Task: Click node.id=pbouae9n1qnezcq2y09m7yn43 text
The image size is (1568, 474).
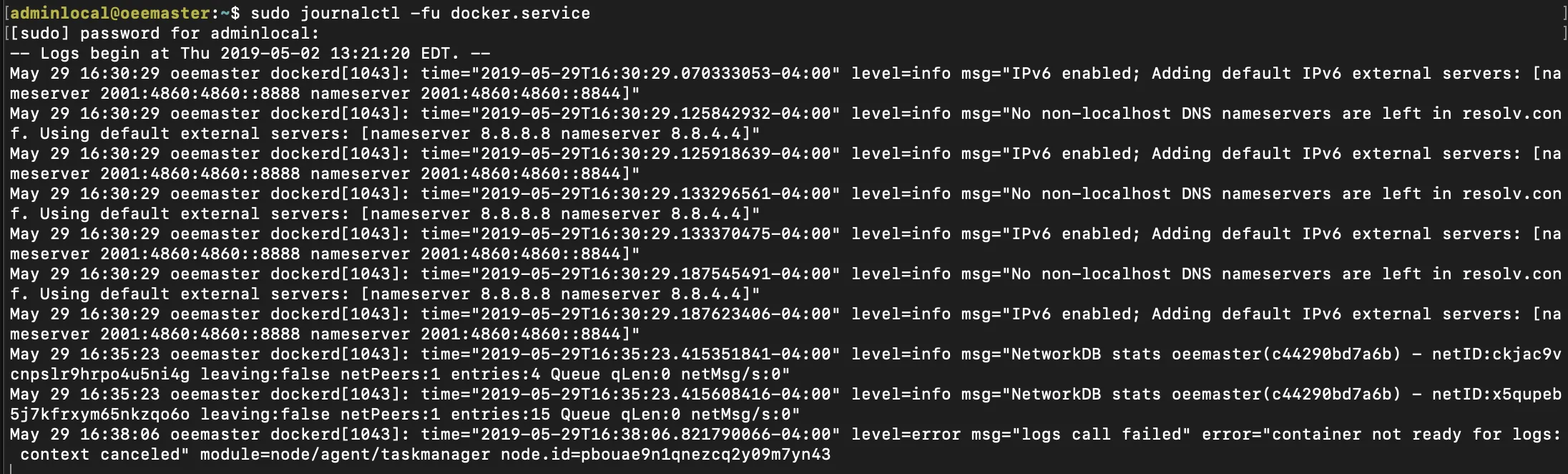Action: 665,454
